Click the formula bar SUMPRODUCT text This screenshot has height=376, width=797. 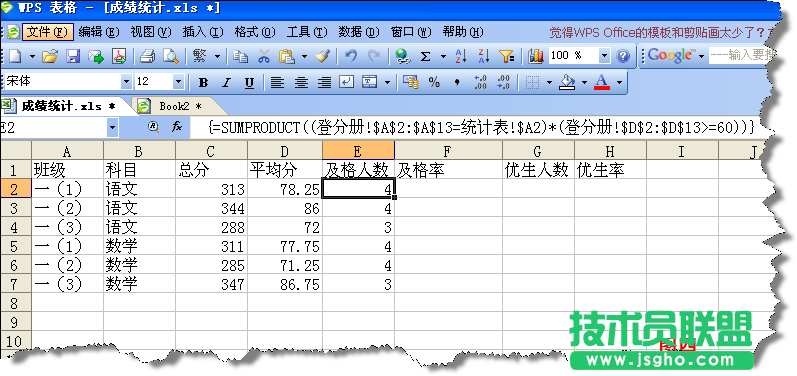click(482, 127)
